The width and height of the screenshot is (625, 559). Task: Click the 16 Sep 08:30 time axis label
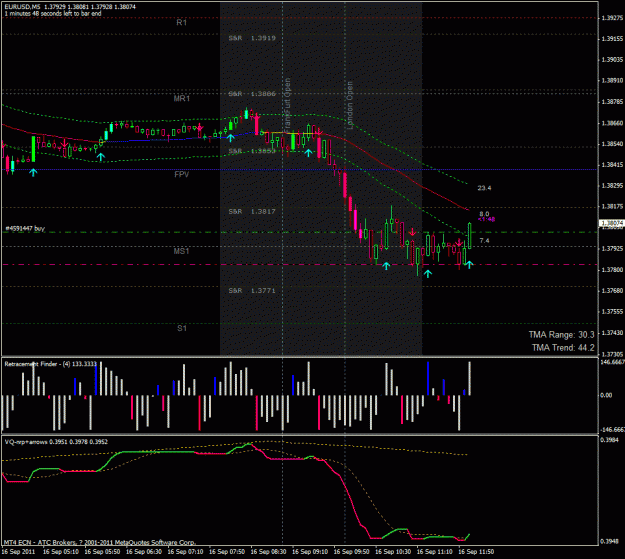tap(268, 552)
